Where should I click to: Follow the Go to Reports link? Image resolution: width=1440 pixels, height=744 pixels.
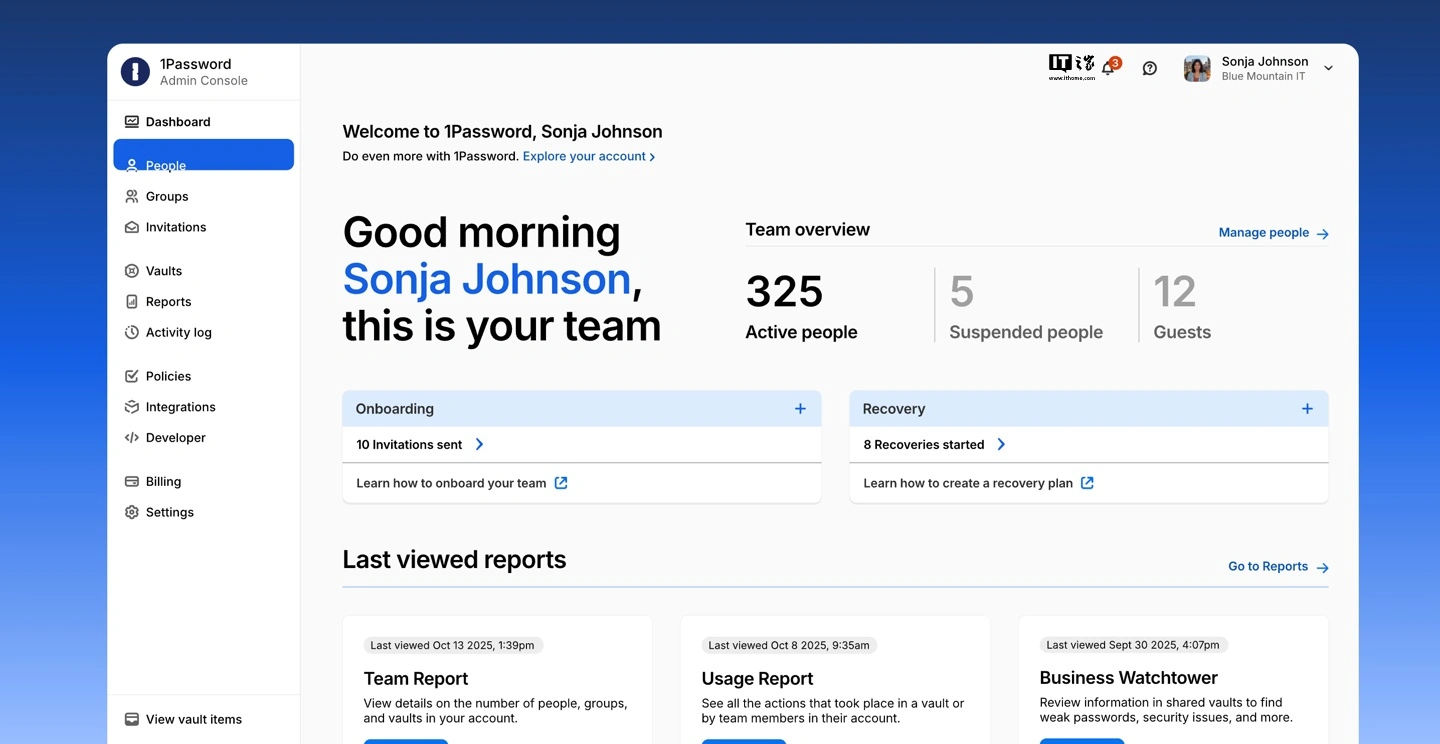1277,567
